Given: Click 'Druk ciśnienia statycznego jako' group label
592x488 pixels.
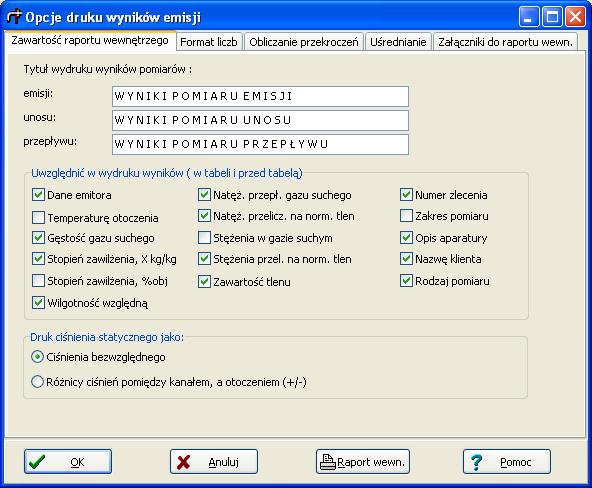Looking at the screenshot, I should pos(107,337).
